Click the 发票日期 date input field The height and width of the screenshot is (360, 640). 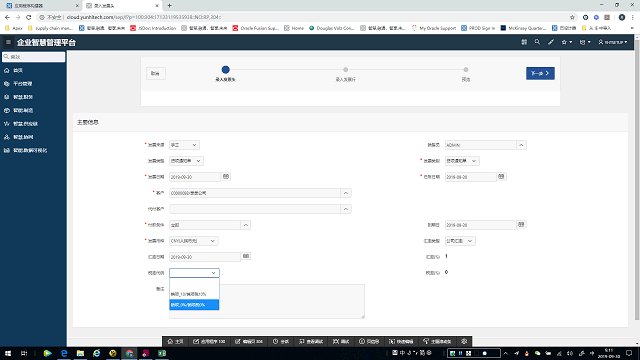pyautogui.click(x=195, y=177)
